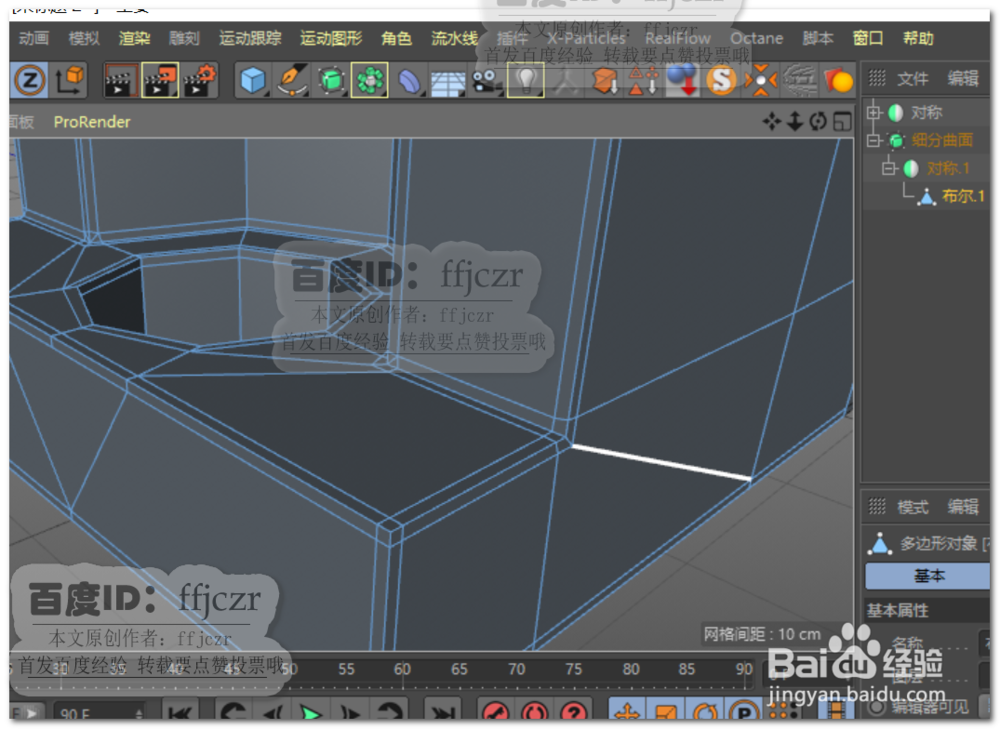Step to previous frame
Image resolution: width=1000 pixels, height=729 pixels.
[274, 712]
